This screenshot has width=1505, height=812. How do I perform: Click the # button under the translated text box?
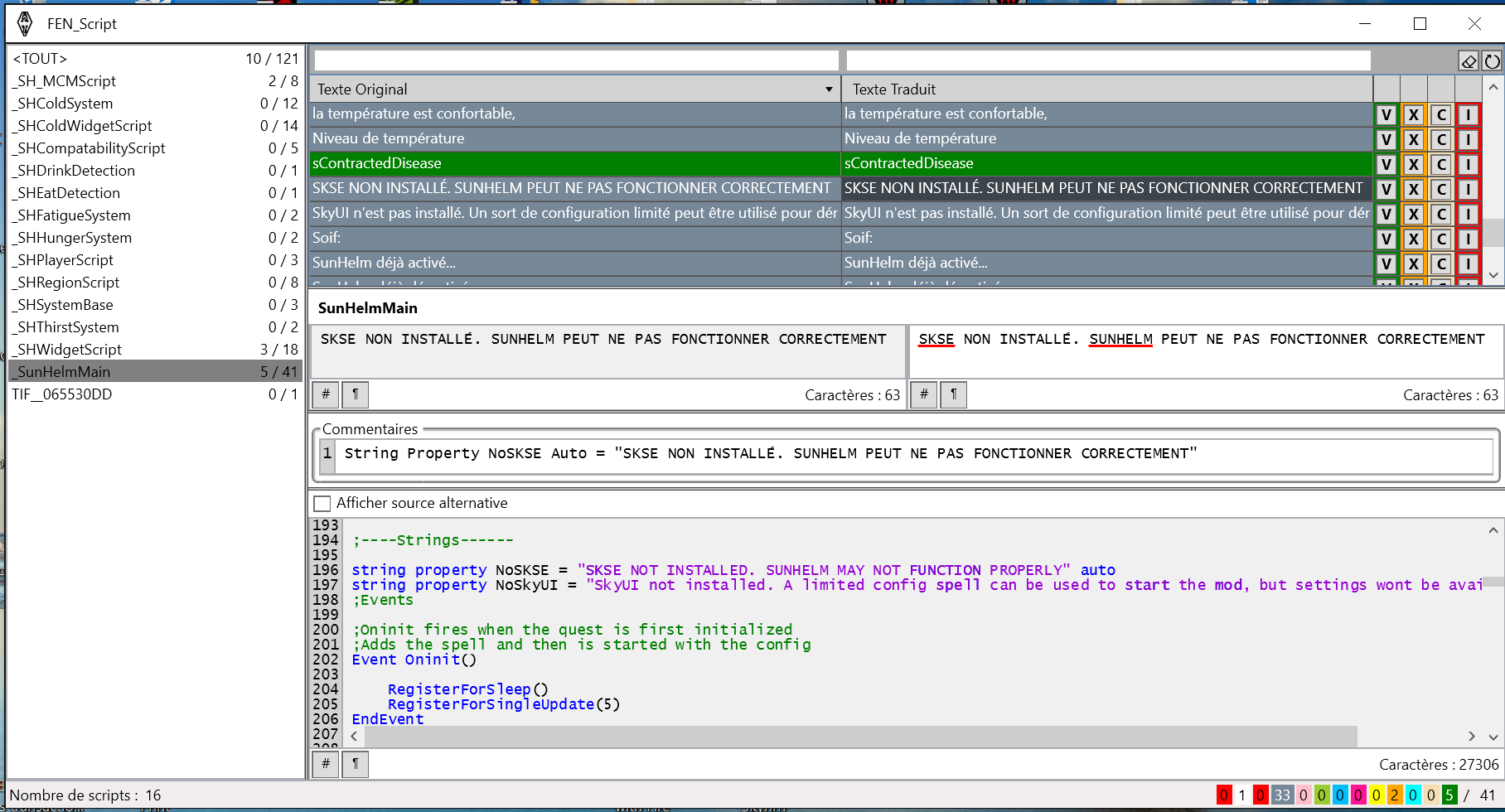[x=924, y=394]
